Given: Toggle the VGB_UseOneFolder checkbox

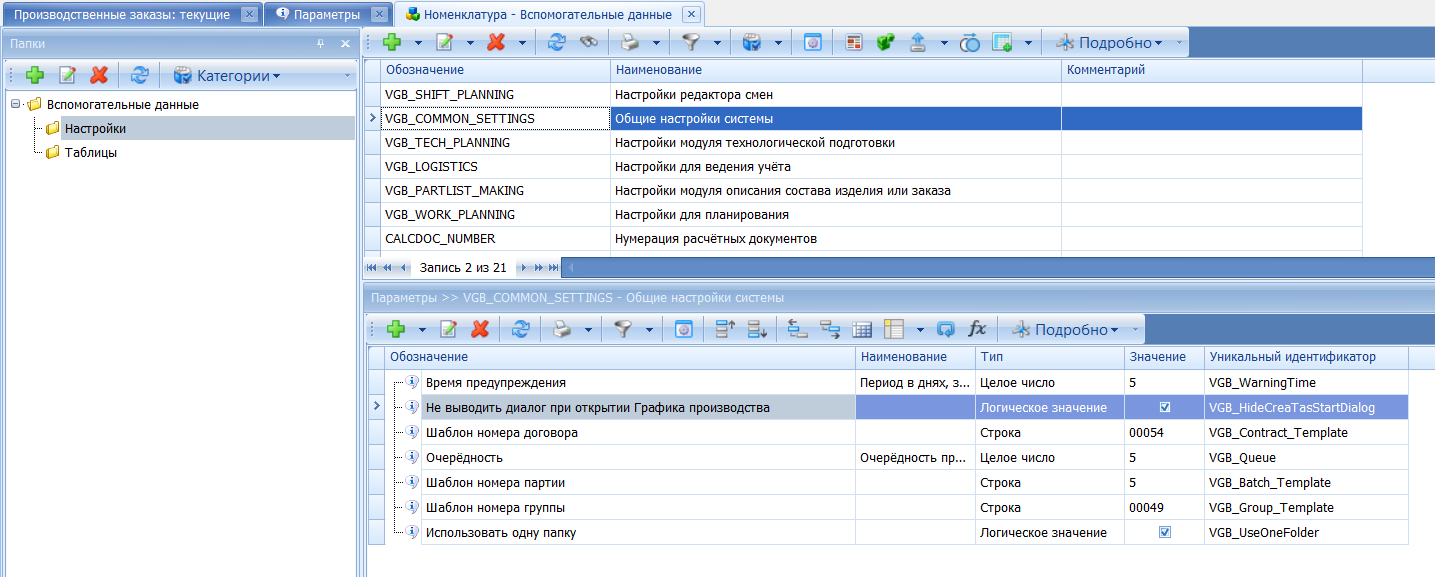Looking at the screenshot, I should point(1164,533).
